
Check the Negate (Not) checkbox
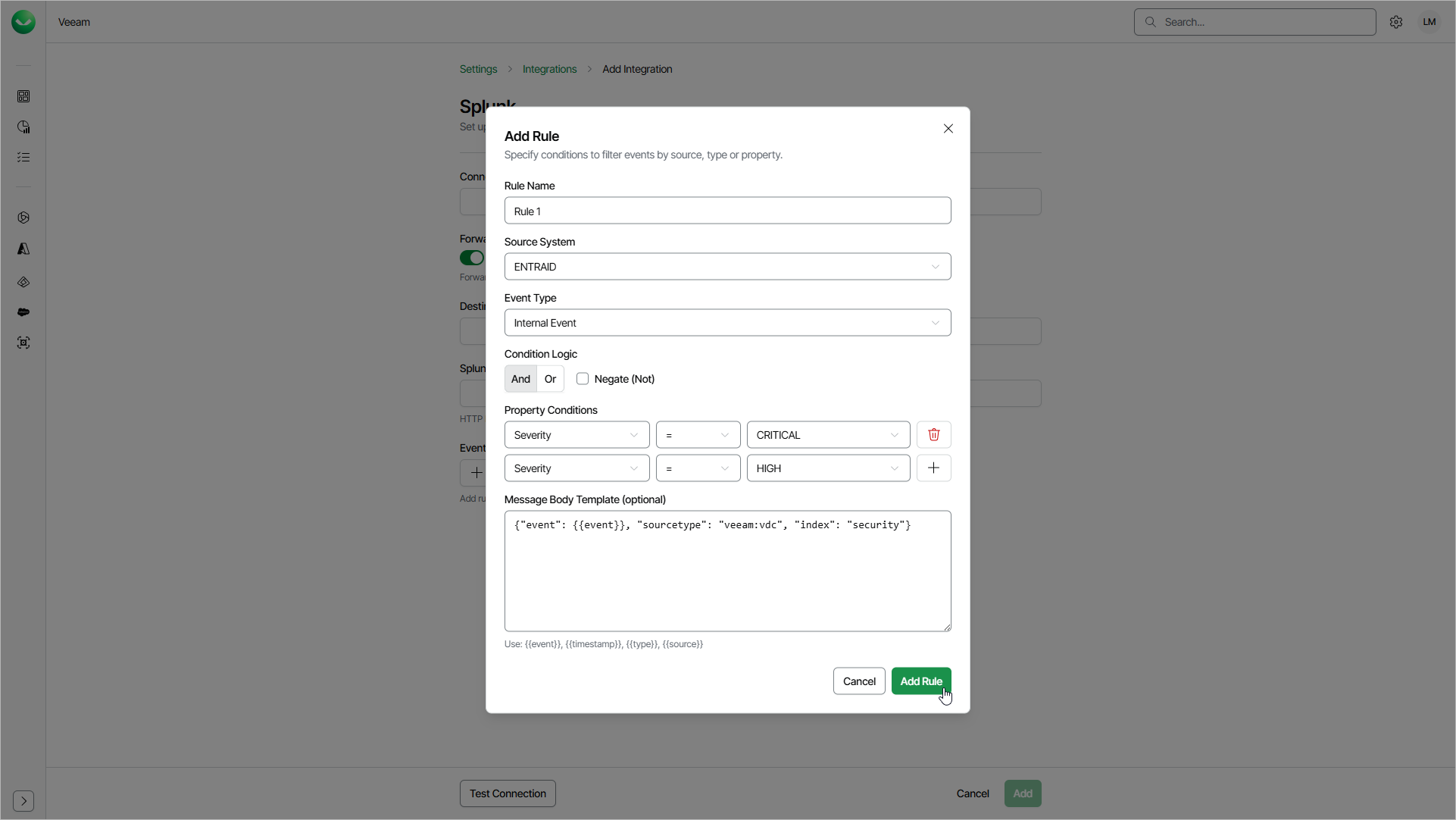(583, 379)
